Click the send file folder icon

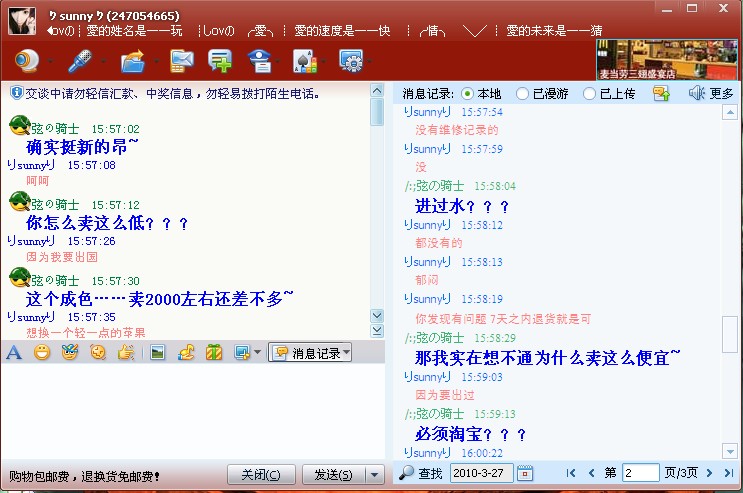(x=132, y=62)
